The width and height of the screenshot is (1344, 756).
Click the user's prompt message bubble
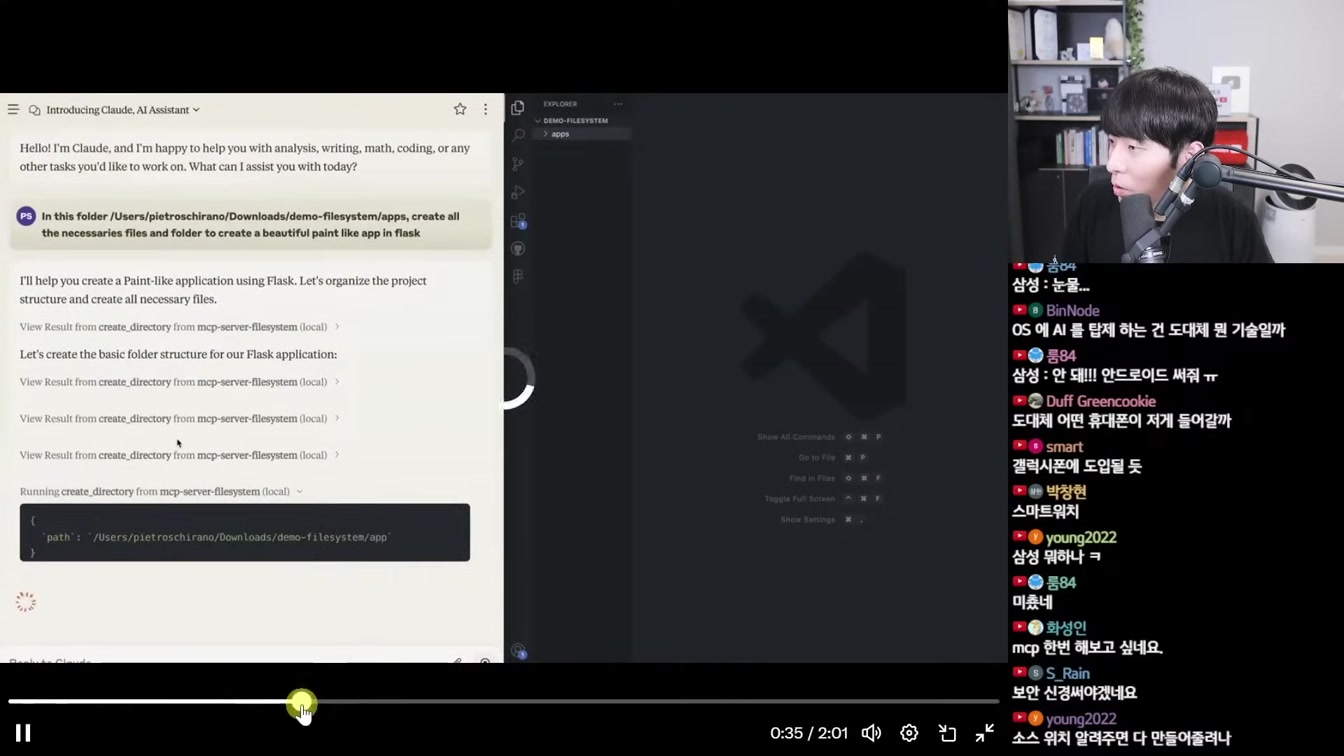251,225
